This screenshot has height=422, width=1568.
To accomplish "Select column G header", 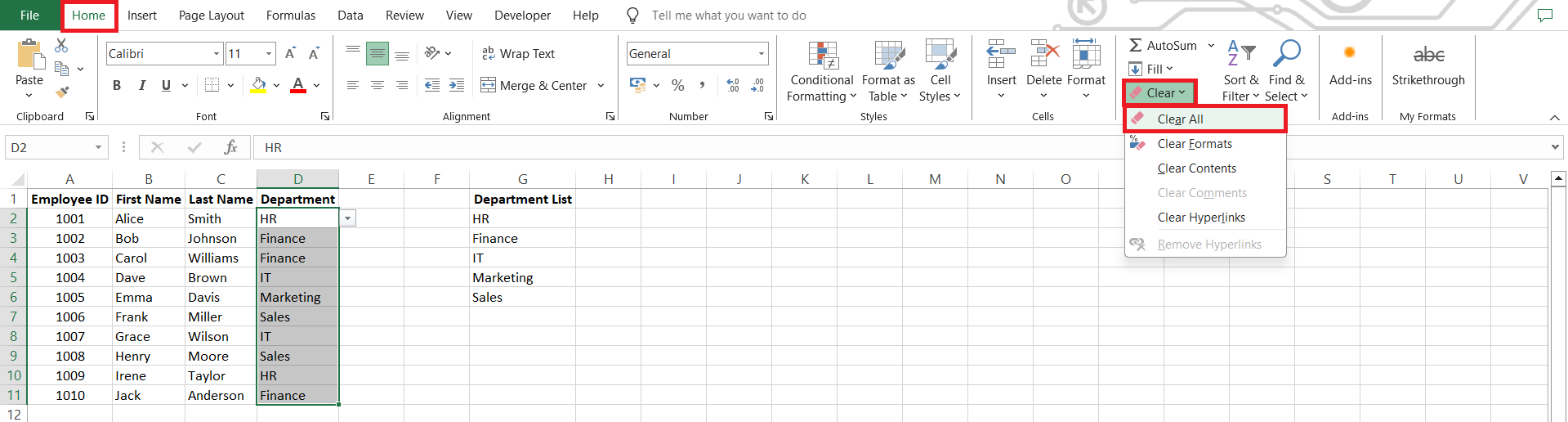I will pos(523,179).
